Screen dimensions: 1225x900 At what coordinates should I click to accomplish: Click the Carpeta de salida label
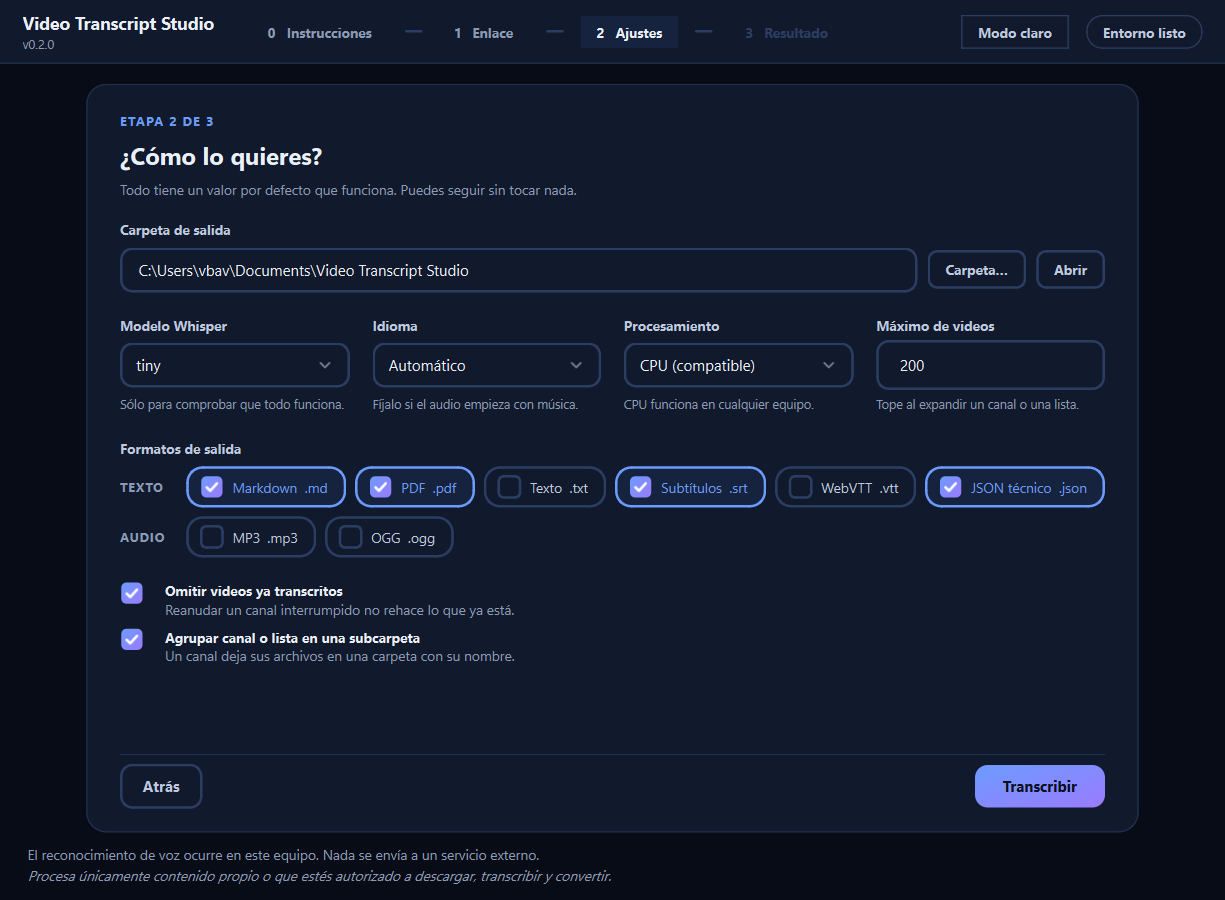175,230
